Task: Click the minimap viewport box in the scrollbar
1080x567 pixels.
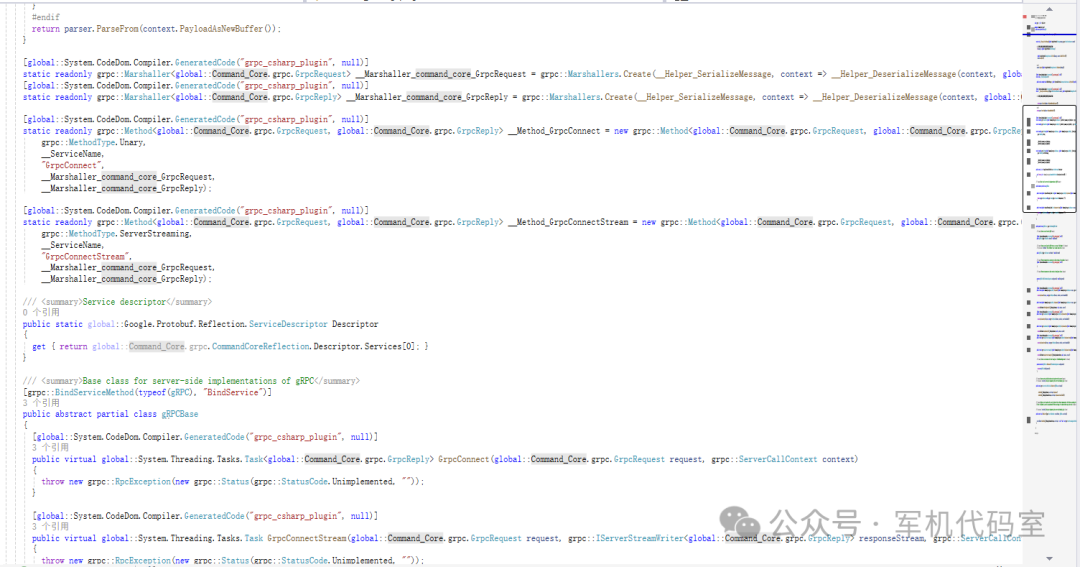Action: pos(1049,158)
